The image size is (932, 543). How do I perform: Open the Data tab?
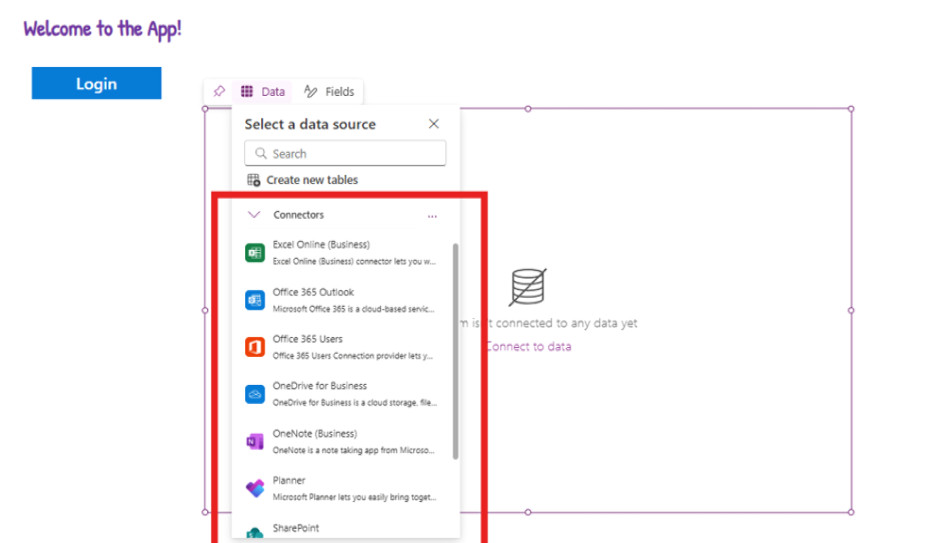262,91
